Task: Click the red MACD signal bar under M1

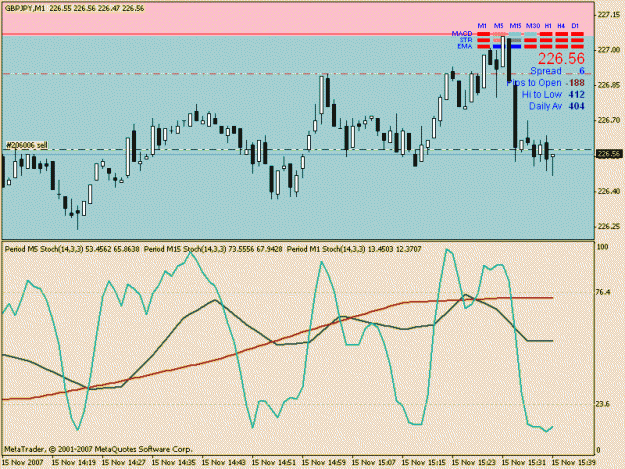Action: 483,34
